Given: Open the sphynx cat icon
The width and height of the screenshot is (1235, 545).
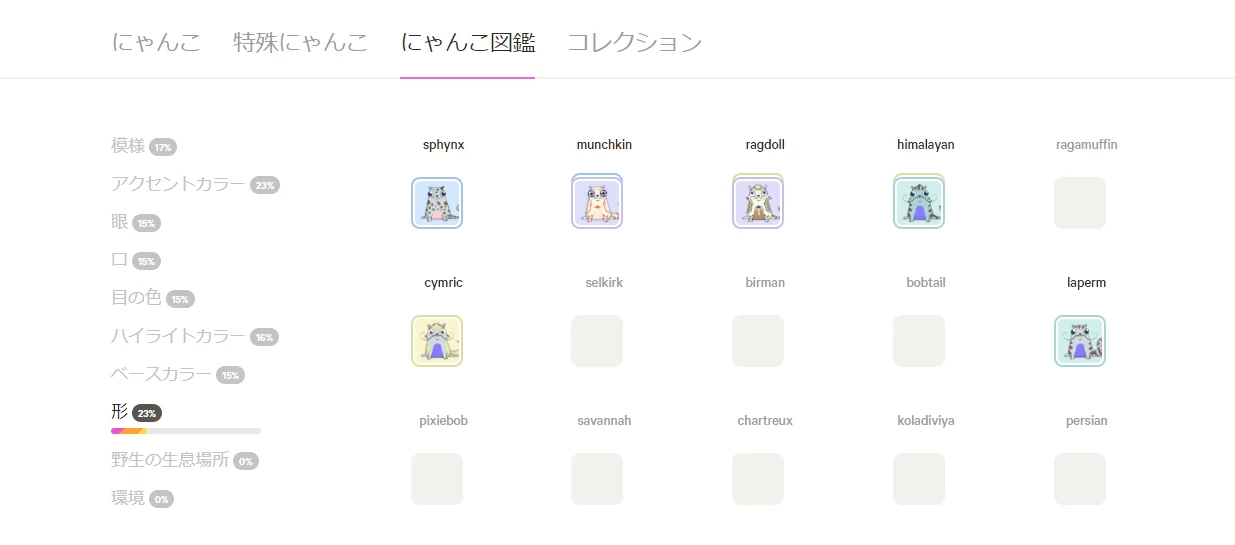Looking at the screenshot, I should tap(437, 203).
